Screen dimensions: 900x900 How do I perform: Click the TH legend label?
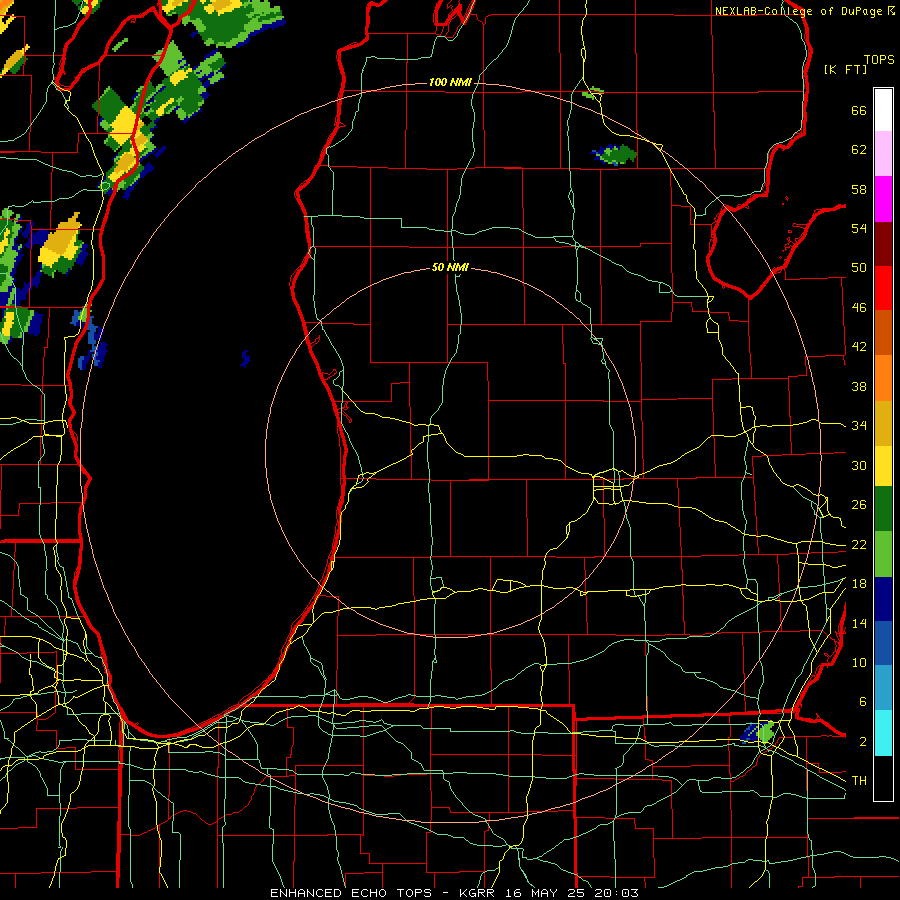pyautogui.click(x=859, y=780)
